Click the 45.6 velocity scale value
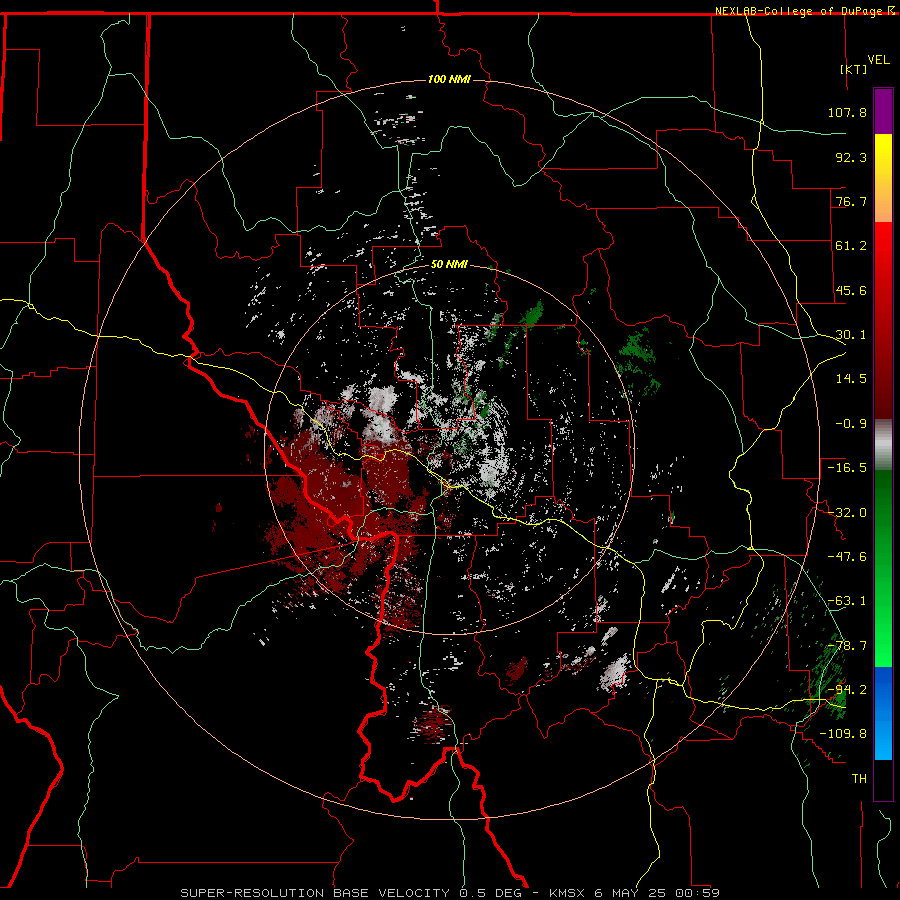Screen dimensions: 900x900 click(x=851, y=290)
